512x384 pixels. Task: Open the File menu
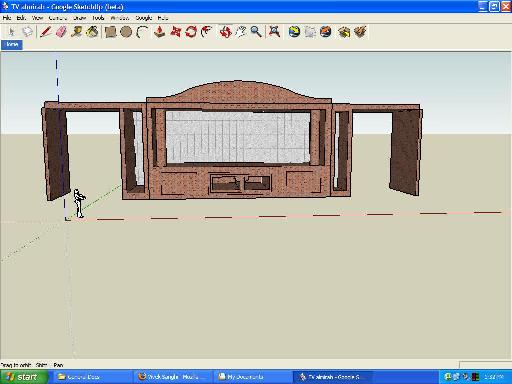coord(7,18)
